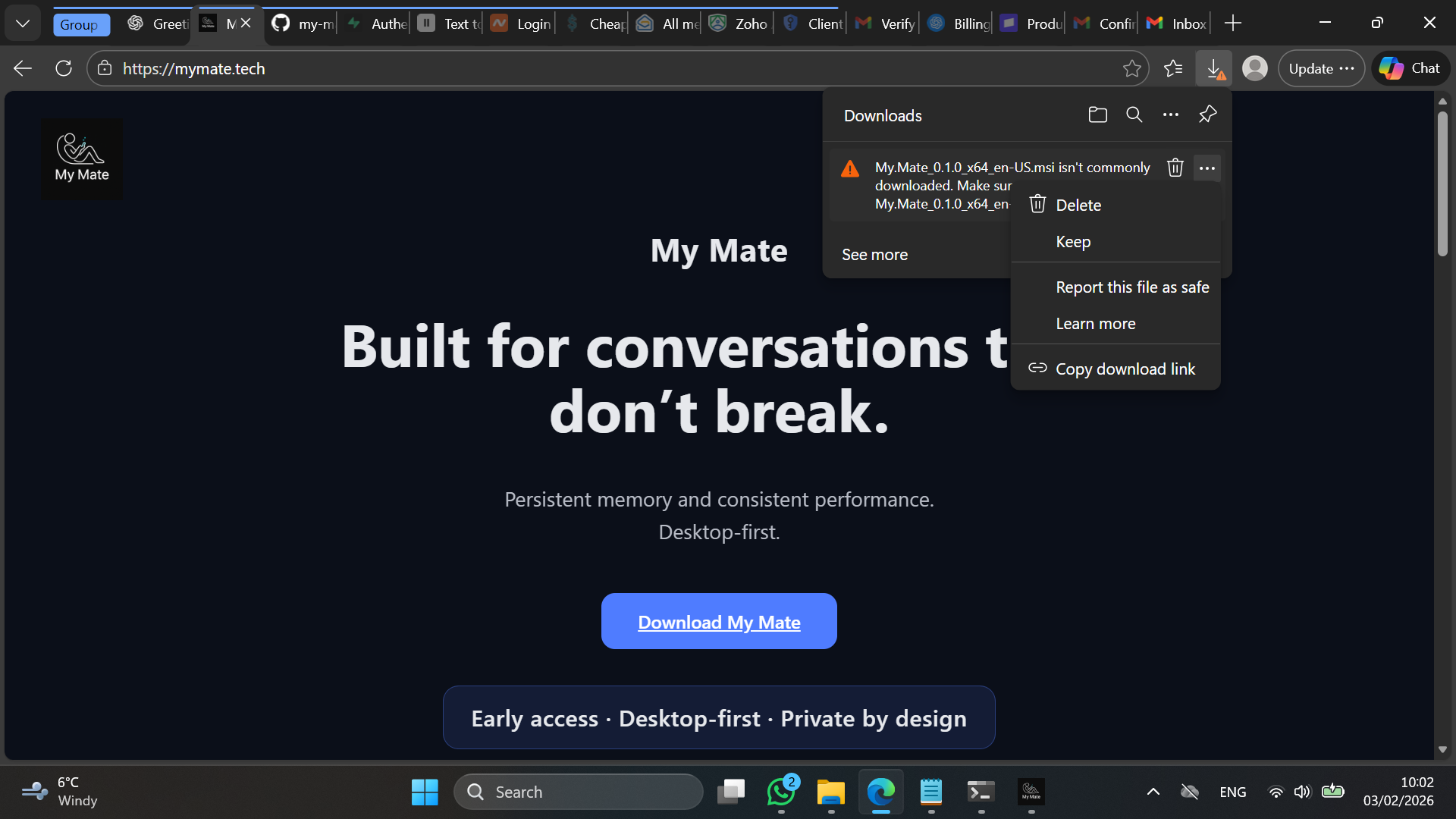Pin the Downloads panel
The image size is (1456, 819).
pyautogui.click(x=1207, y=115)
